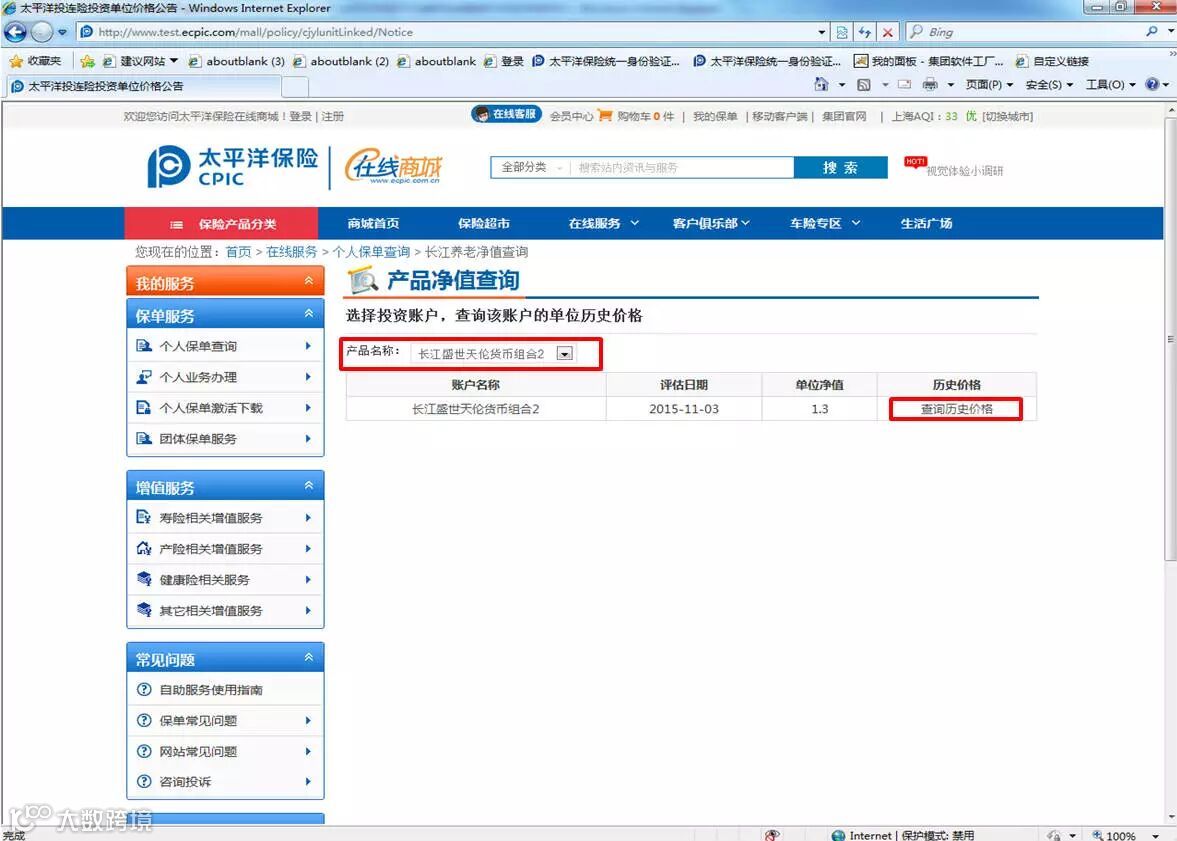Go to 保险超市 in navigation bar

tap(484, 223)
